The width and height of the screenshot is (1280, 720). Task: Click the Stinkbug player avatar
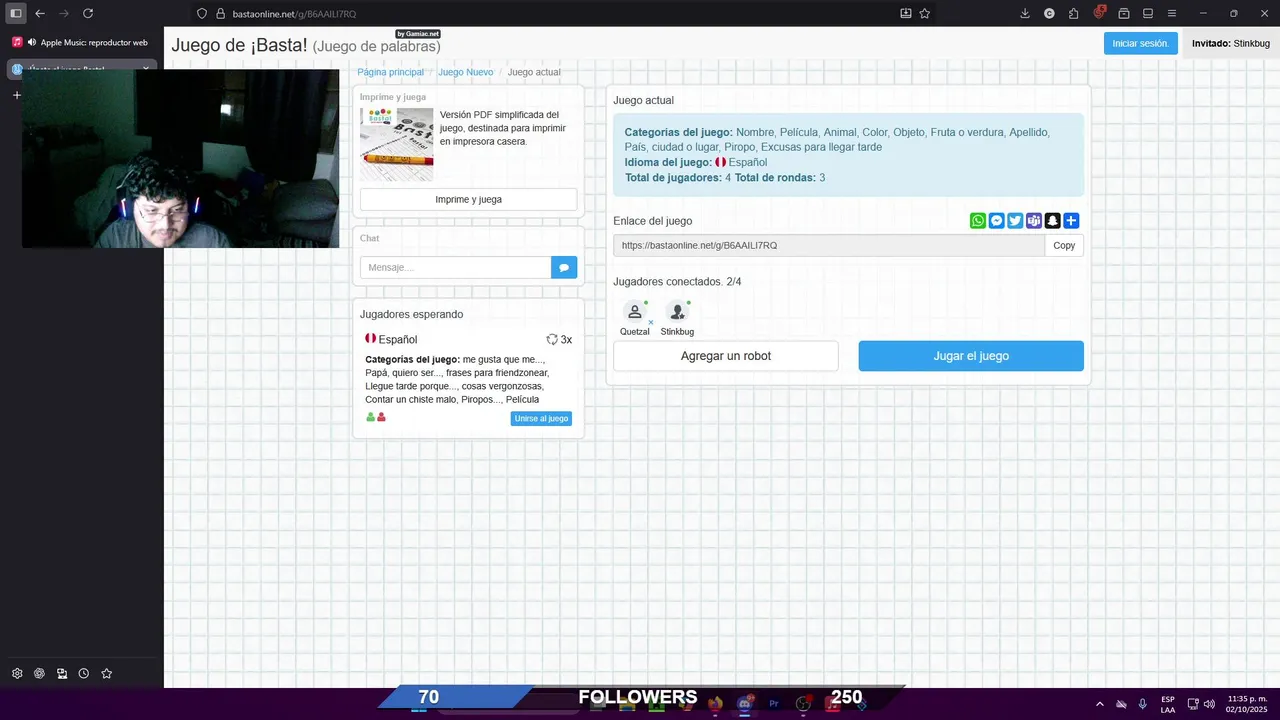pos(677,312)
